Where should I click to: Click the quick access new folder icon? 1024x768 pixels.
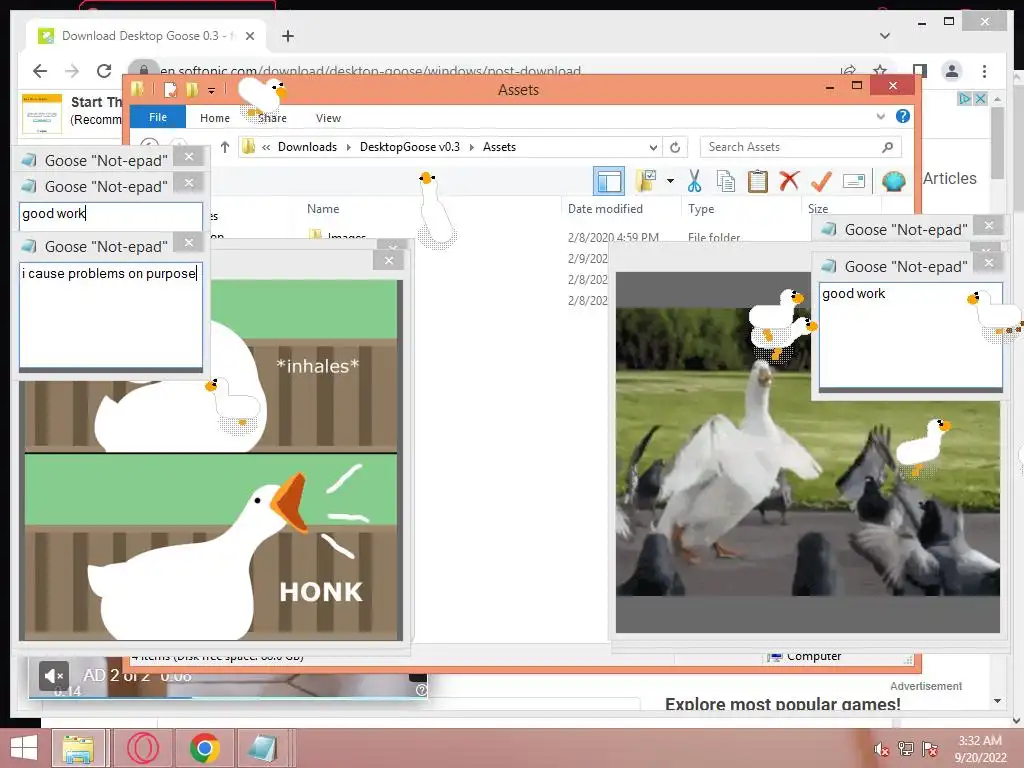point(191,89)
